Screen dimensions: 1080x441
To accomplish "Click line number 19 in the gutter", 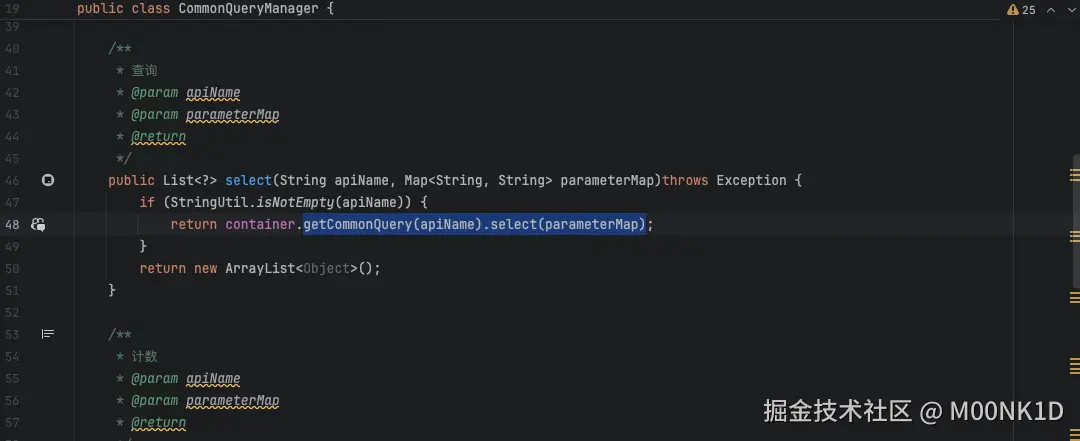I will (x=12, y=9).
